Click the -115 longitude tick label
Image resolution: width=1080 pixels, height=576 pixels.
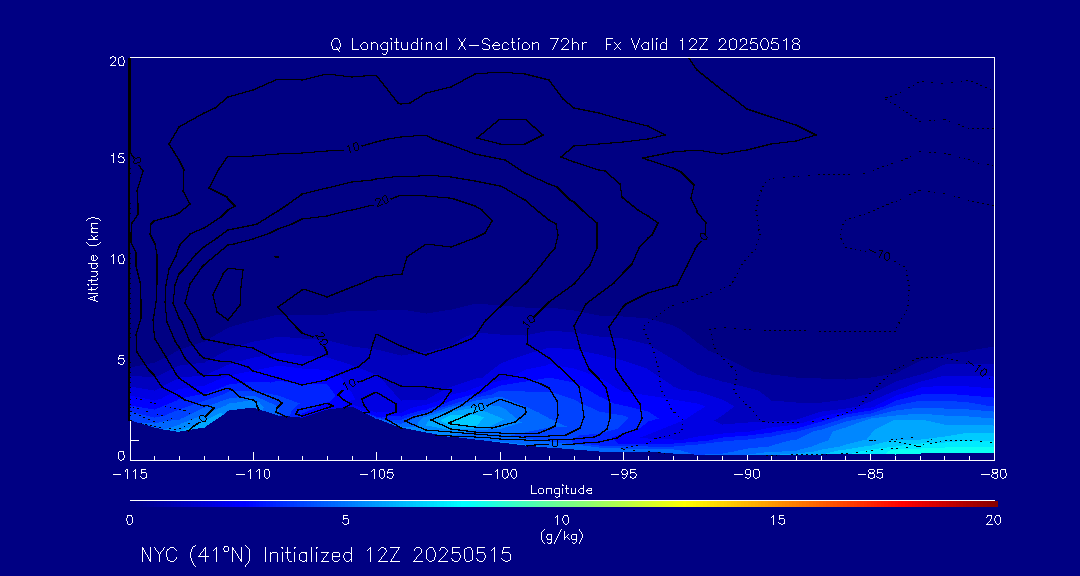130,474
